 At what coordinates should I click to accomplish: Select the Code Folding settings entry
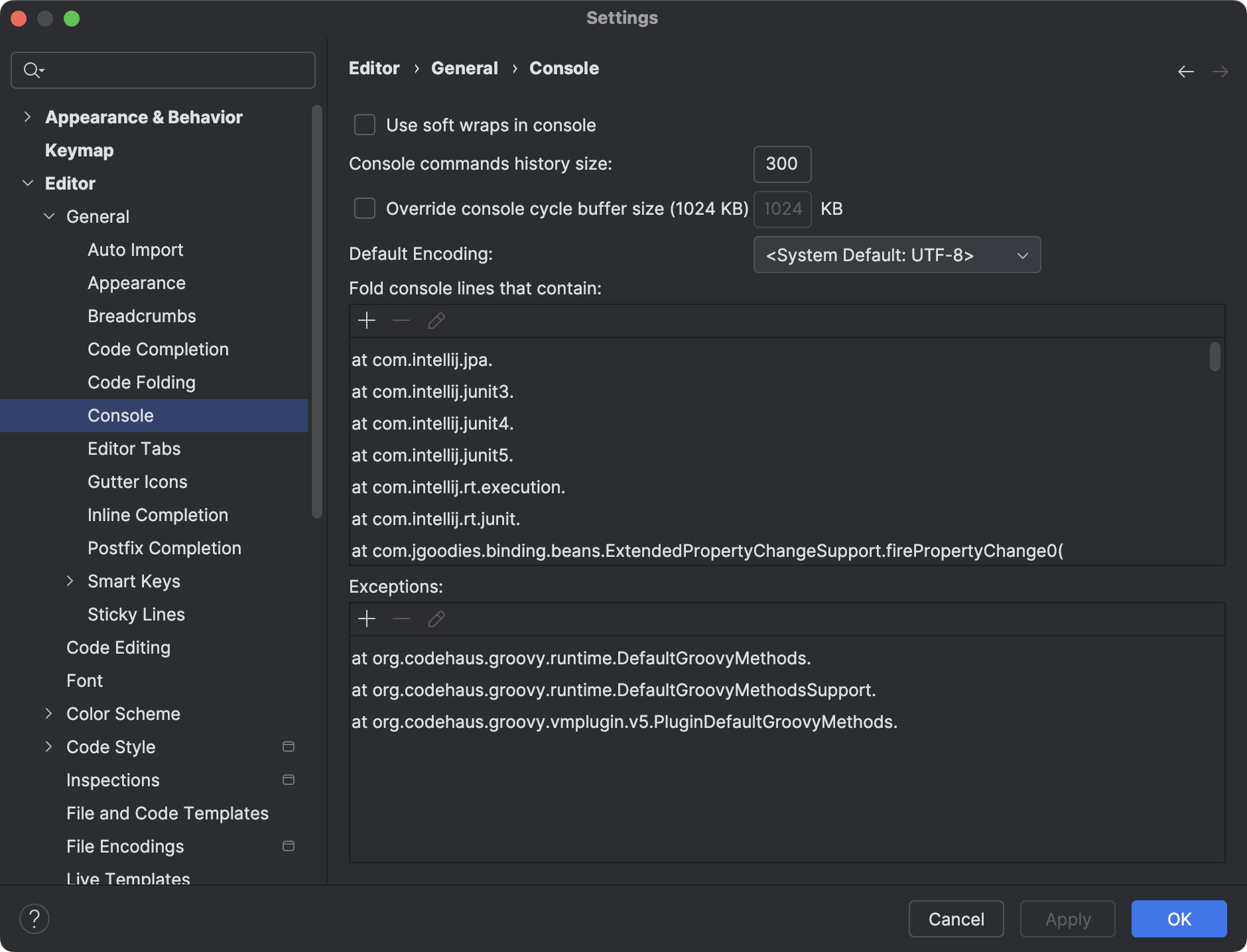click(x=141, y=383)
